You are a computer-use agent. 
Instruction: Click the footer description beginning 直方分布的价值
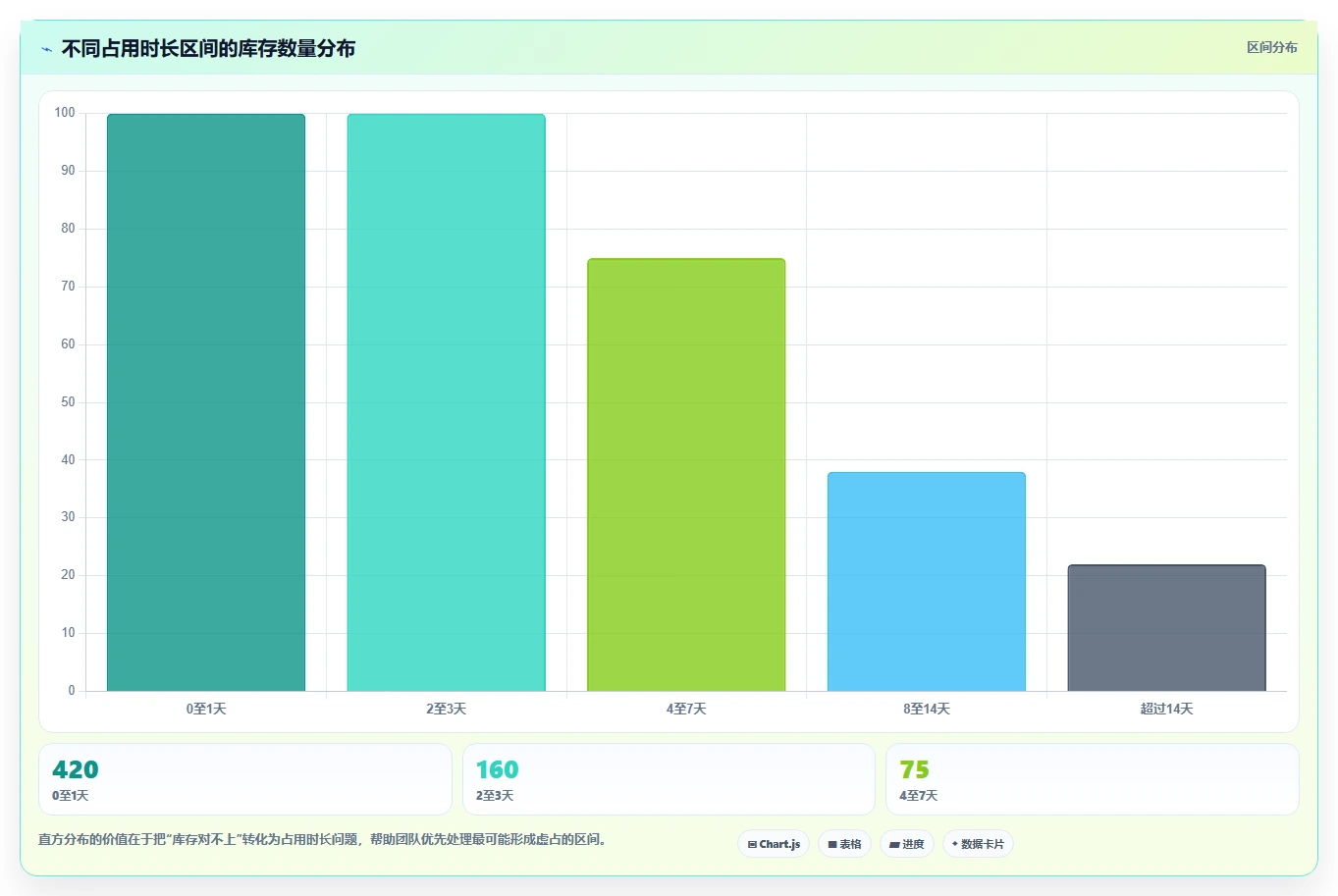[x=322, y=840]
